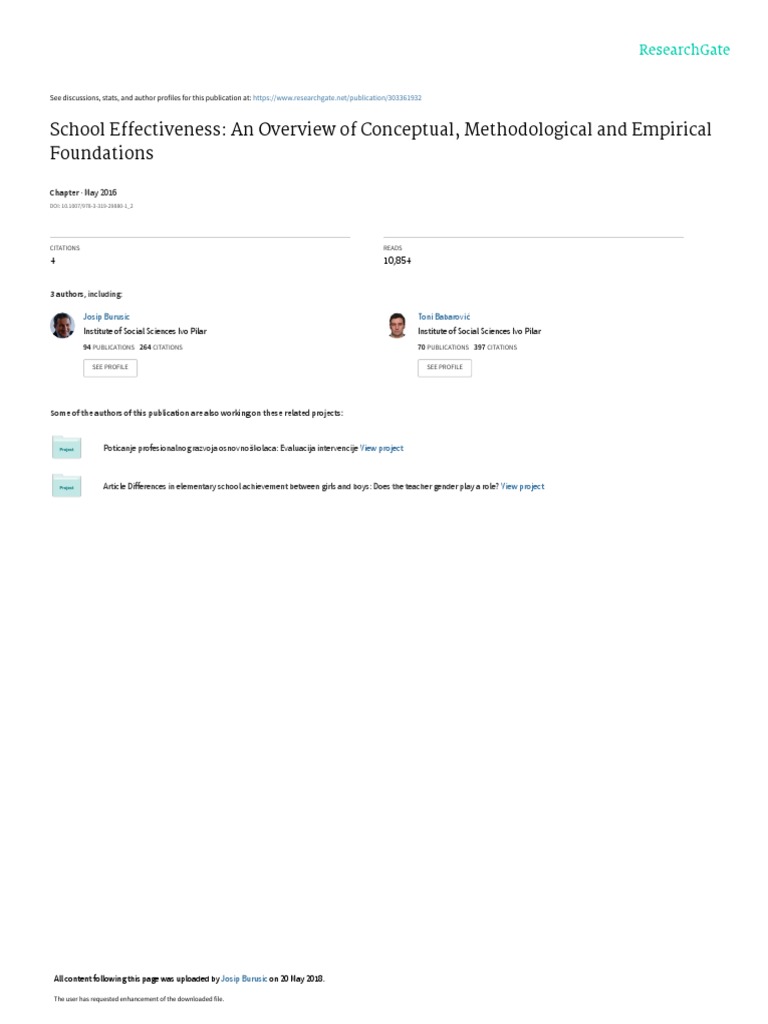Click the citations count number
Image resolution: width=768 pixels, height=1024 pixels.
click(x=53, y=260)
